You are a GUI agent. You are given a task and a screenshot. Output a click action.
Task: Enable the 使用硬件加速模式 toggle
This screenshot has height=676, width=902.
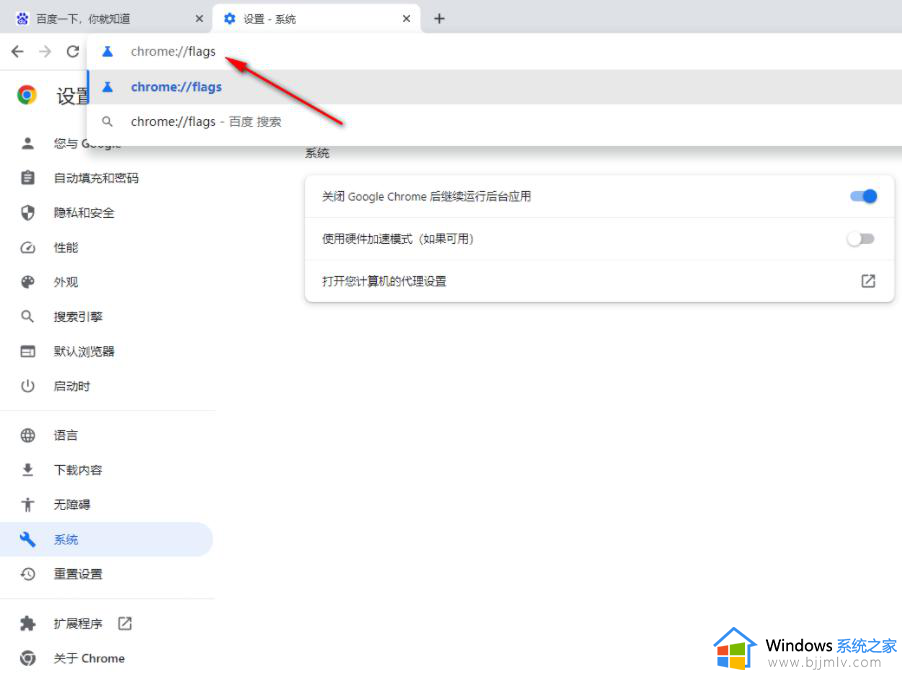pyautogui.click(x=861, y=239)
